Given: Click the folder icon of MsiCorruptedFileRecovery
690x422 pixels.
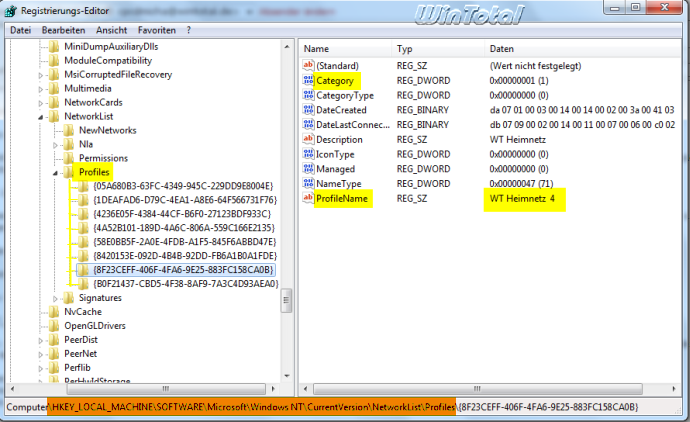Looking at the screenshot, I should (x=54, y=74).
